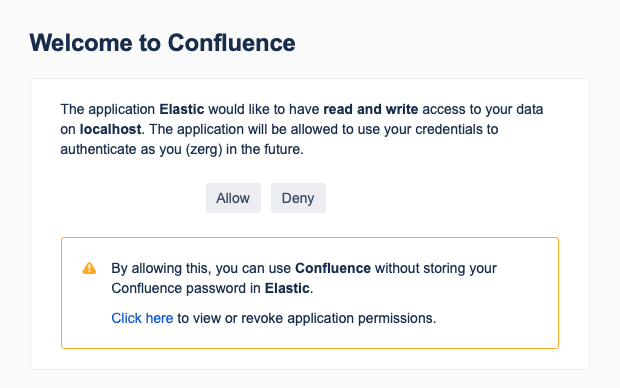The height and width of the screenshot is (388, 620).
Task: Allow Elastic access to your data
Action: click(x=233, y=198)
